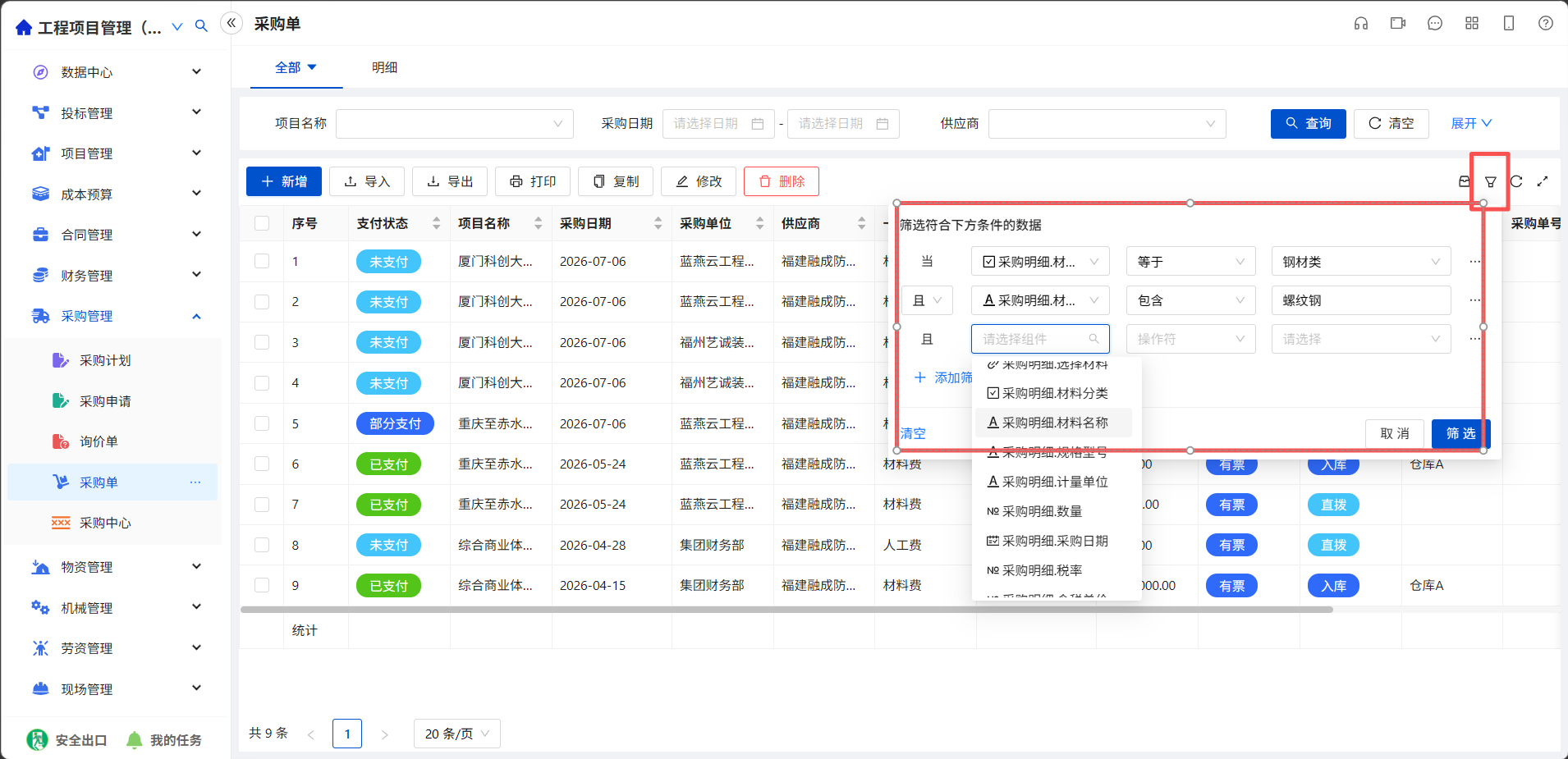Screen dimensions: 1568x759
Task: Open the headset support icon
Action: tap(1361, 23)
